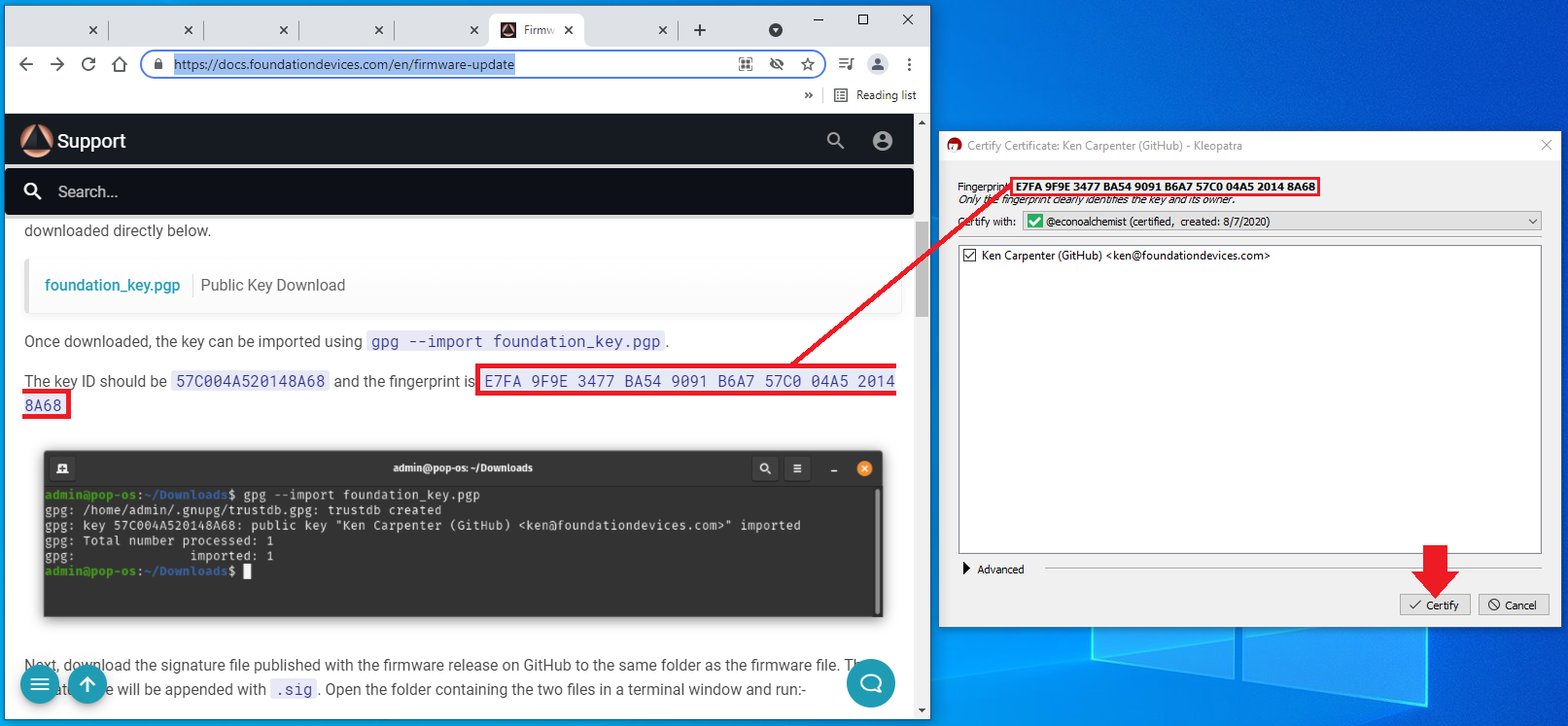
Task: Download foundation_key.pgp file
Action: pos(112,285)
